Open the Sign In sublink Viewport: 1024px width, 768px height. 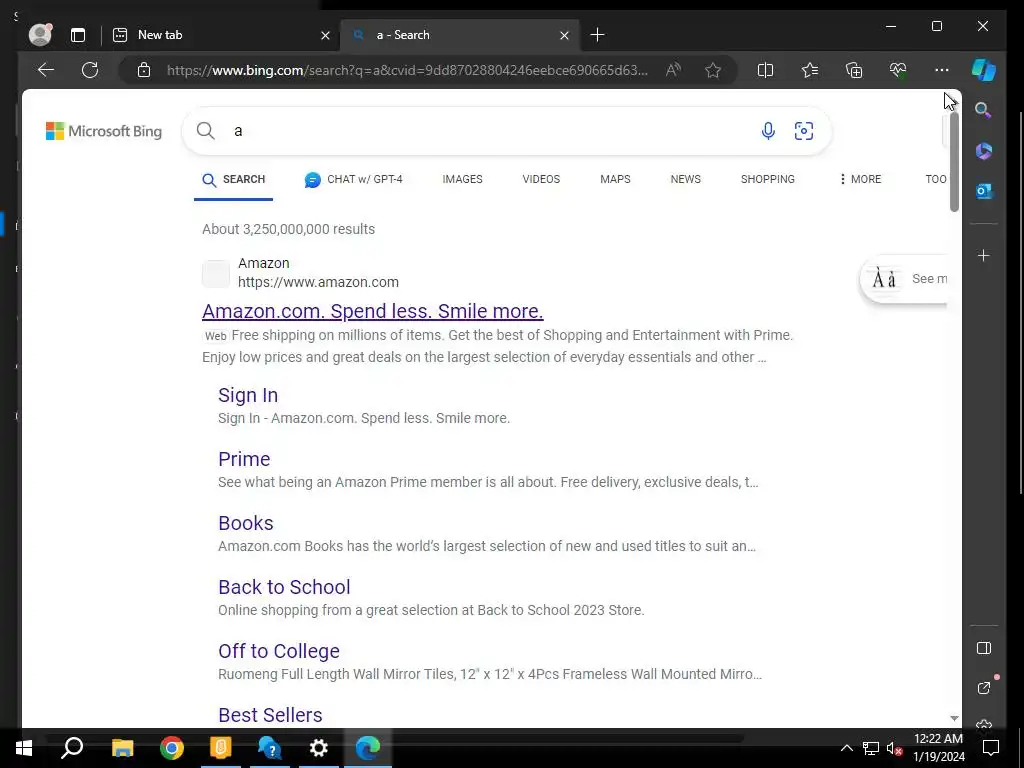coord(248,395)
